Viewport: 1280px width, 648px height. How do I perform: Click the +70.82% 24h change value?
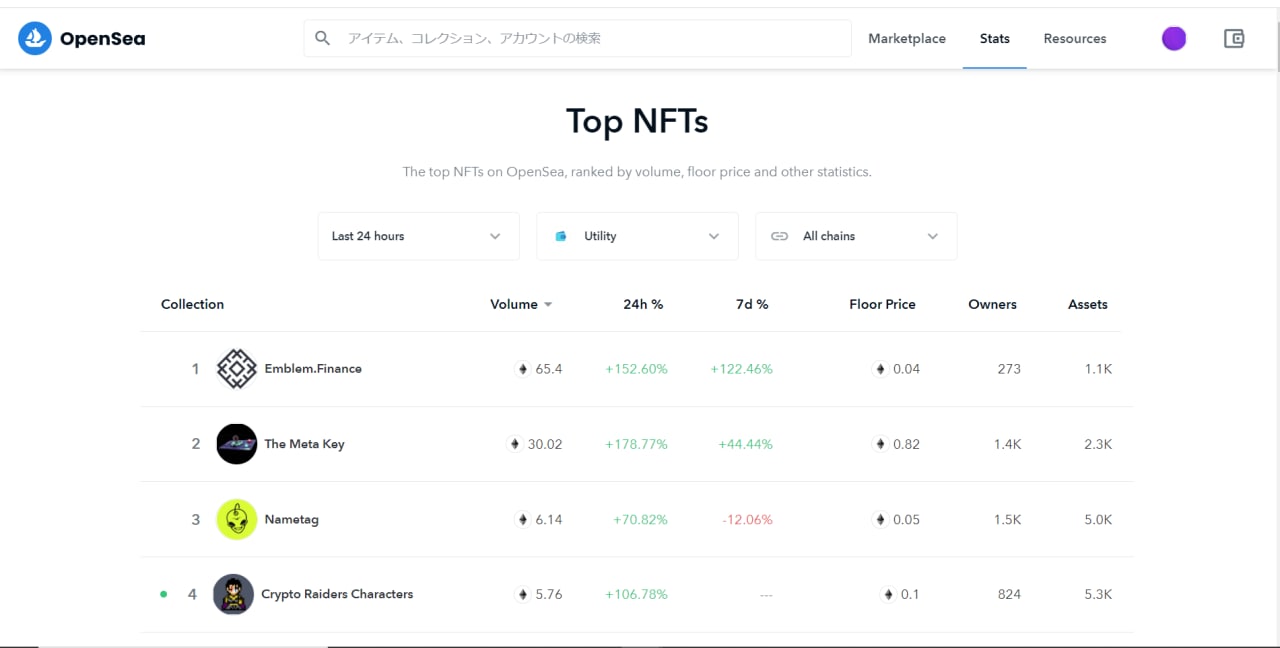pos(640,519)
